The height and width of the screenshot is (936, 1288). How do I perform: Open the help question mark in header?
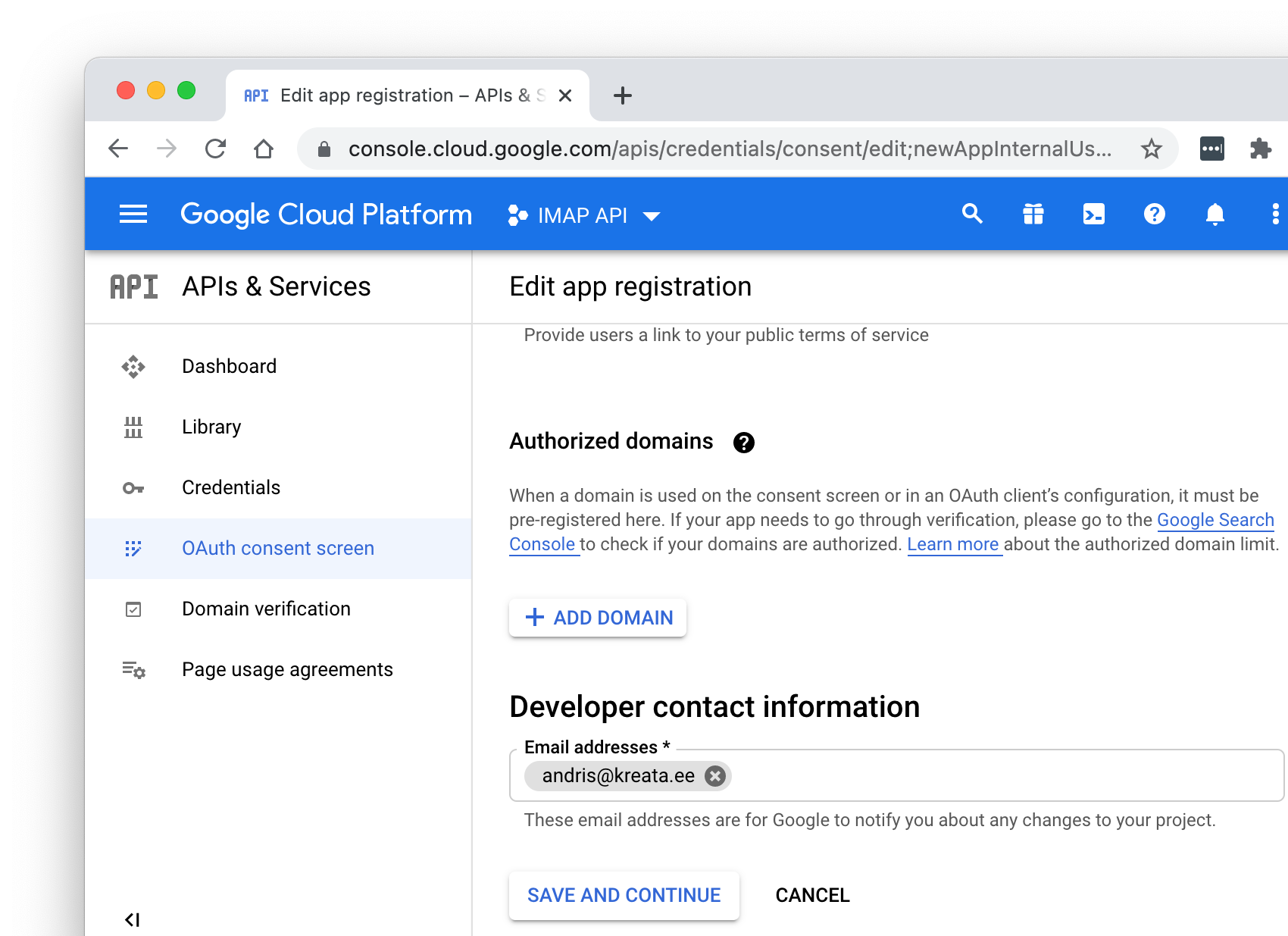point(1154,214)
